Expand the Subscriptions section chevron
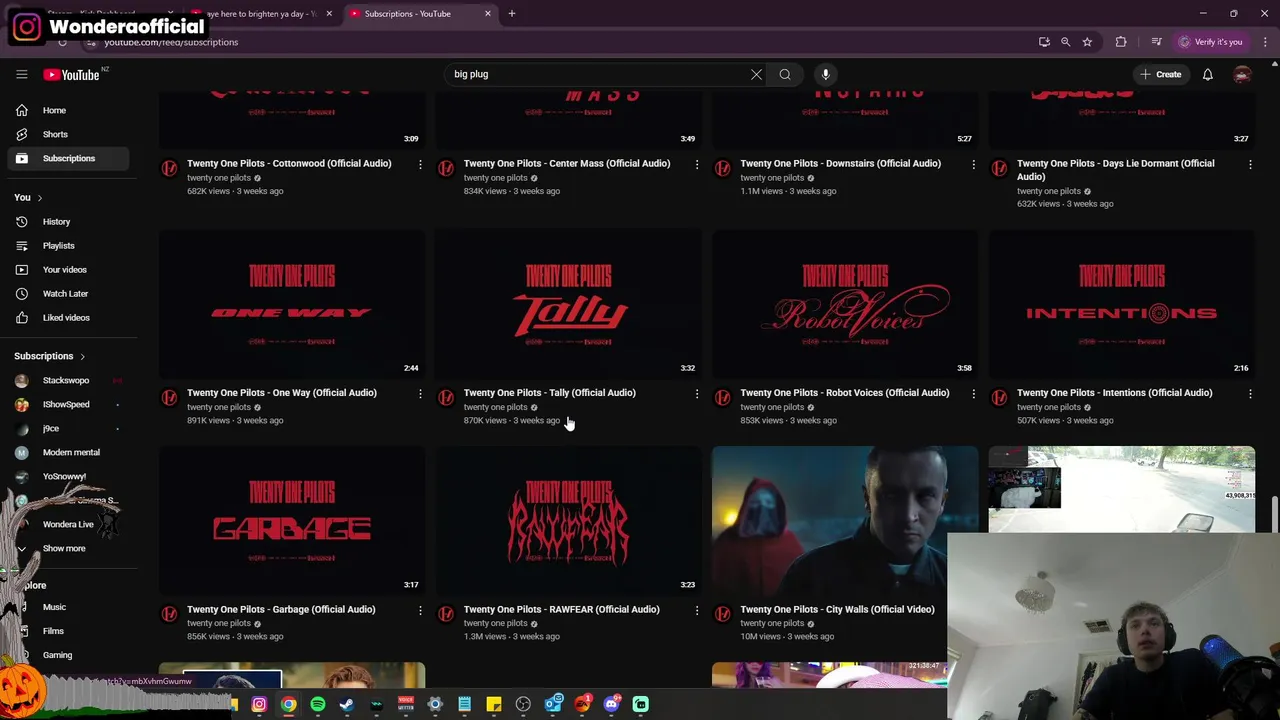The width and height of the screenshot is (1280, 720). [x=82, y=356]
